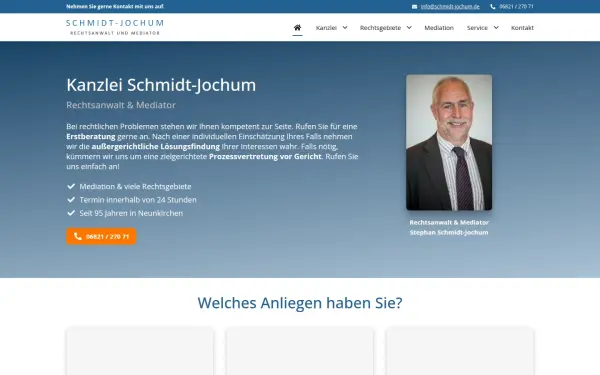Screen dimensions: 600x375
Task: Click checkmark beside Mediation & viele Rechtsgebiete
Action: (71, 186)
